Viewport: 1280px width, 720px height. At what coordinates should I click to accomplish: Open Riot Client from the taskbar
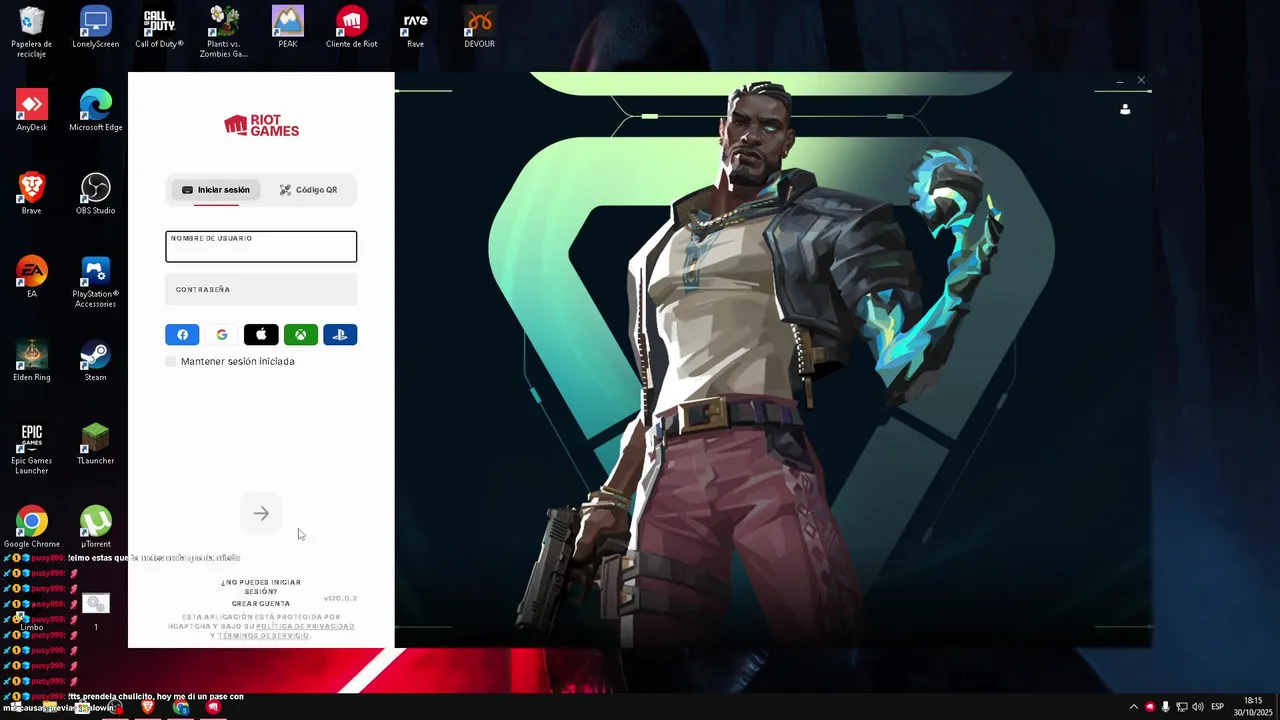coord(213,707)
